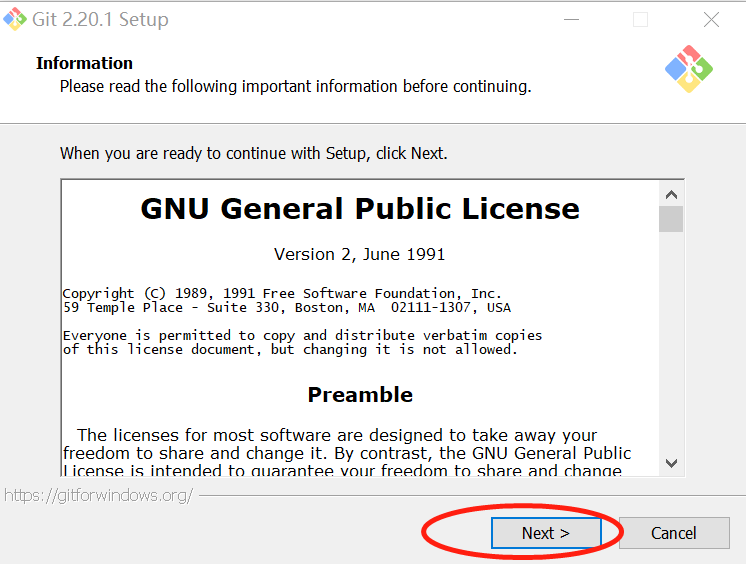Click the 'Everyone is permitted to copy' line

(303, 335)
